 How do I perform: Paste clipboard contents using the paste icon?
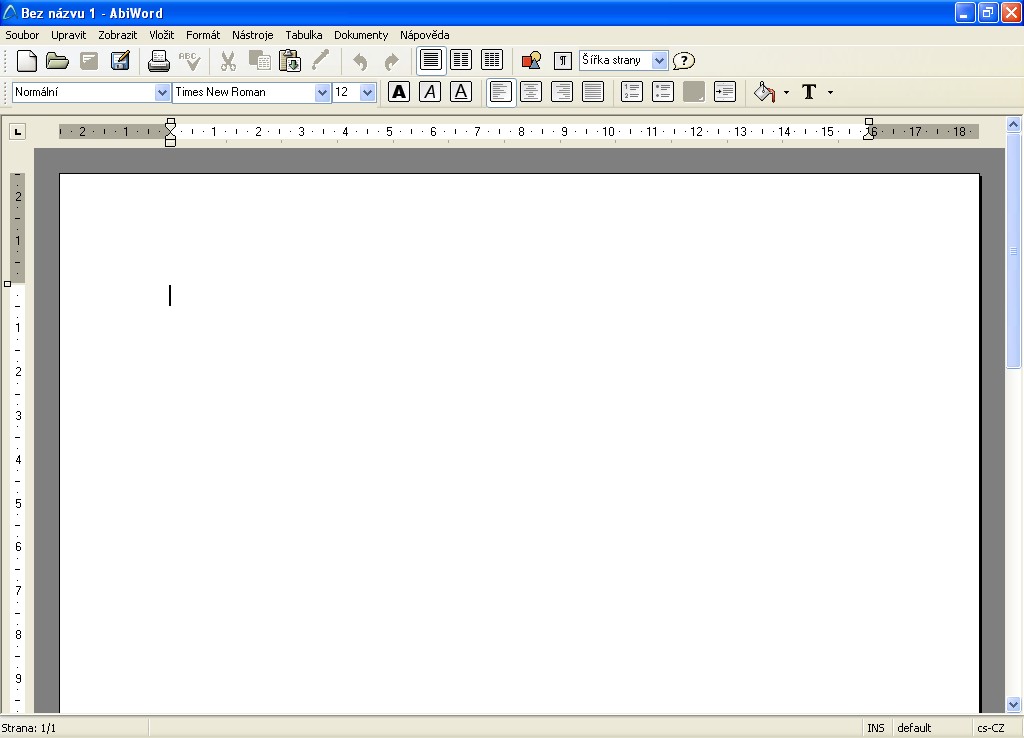(289, 61)
